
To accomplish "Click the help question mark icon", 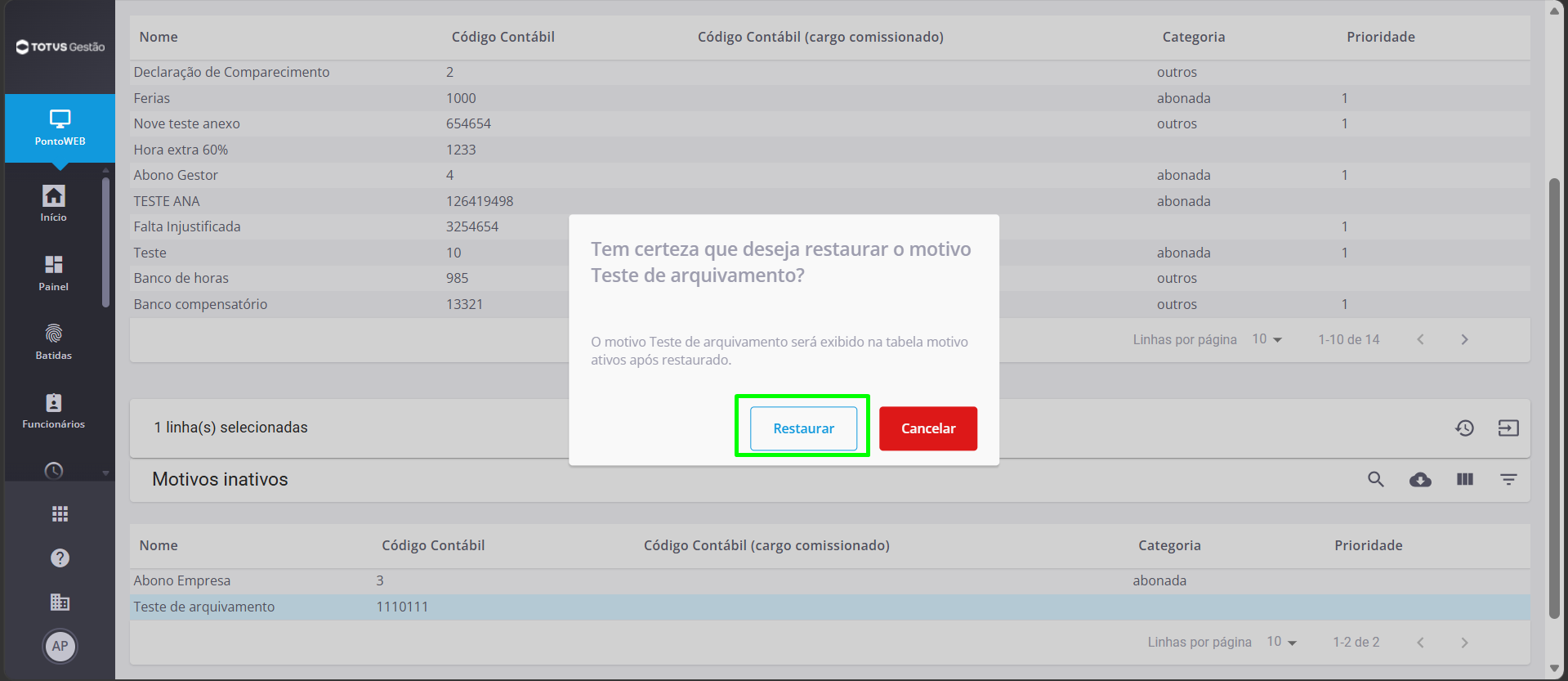I will point(60,558).
